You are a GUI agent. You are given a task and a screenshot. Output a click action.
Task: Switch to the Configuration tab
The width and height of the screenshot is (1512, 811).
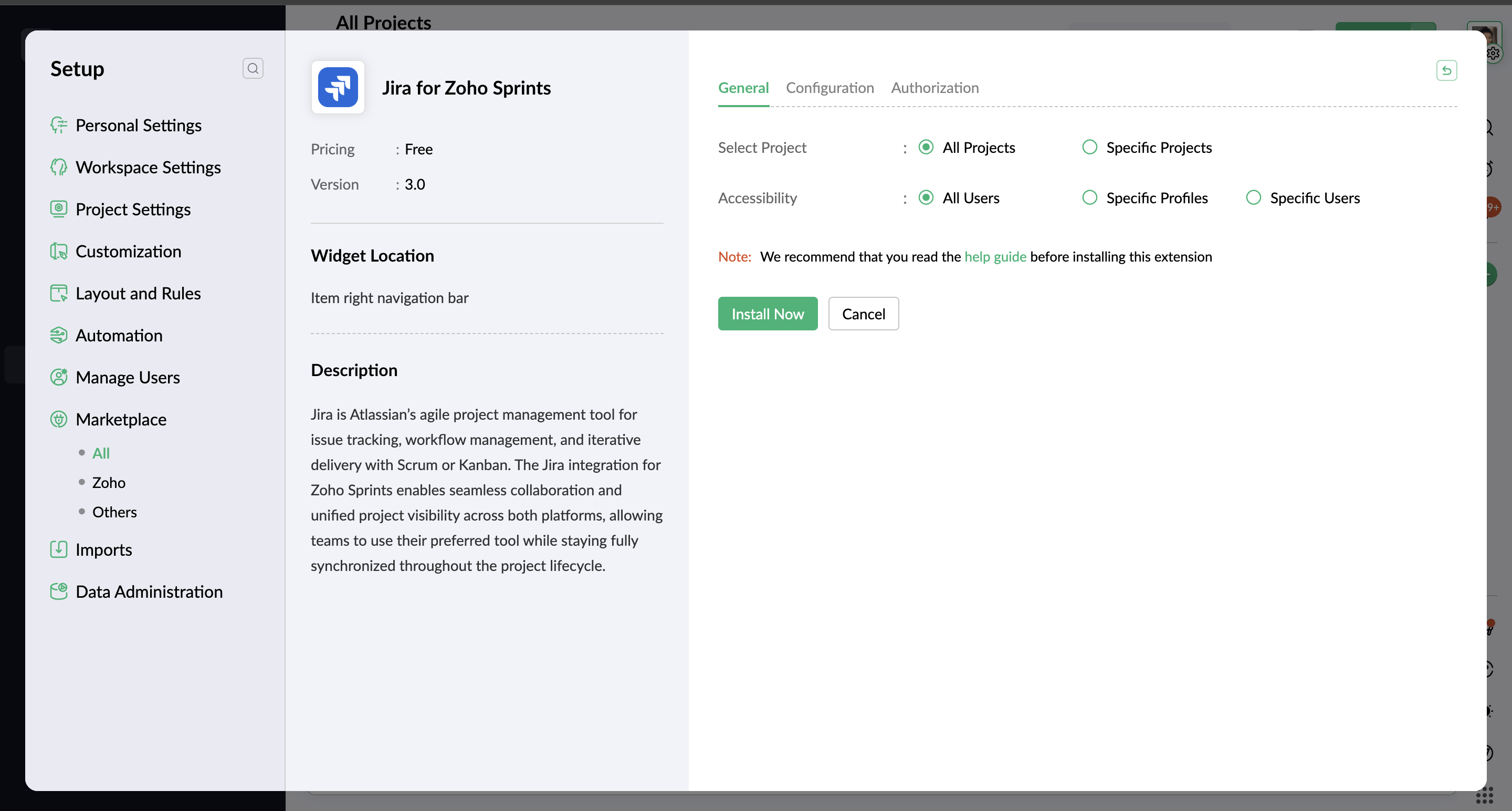[x=829, y=88]
